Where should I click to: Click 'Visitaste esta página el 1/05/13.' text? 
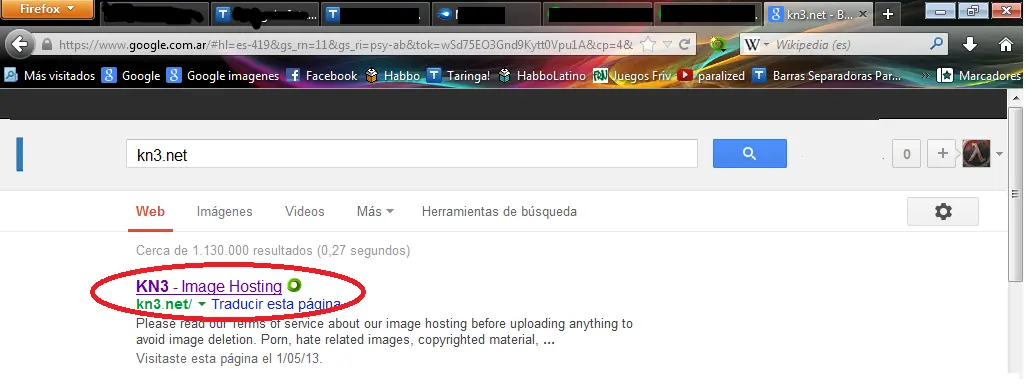click(229, 359)
